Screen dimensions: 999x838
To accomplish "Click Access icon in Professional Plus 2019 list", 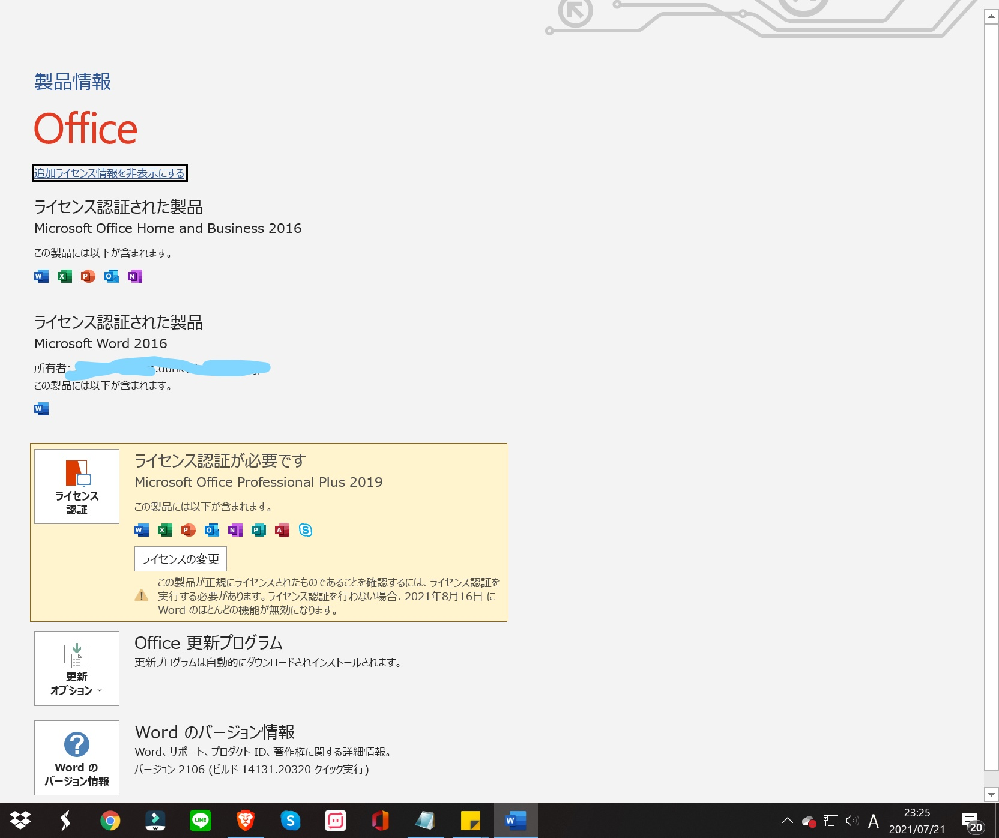I will click(282, 530).
